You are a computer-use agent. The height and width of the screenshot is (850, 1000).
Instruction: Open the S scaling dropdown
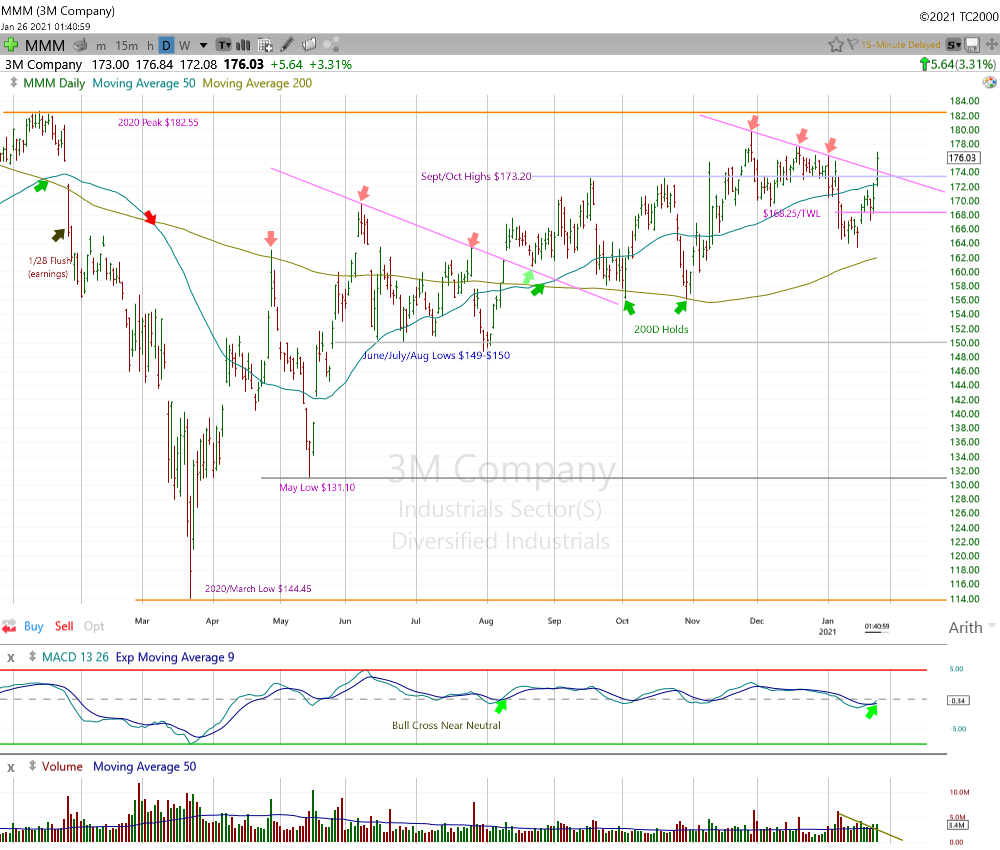[x=954, y=45]
